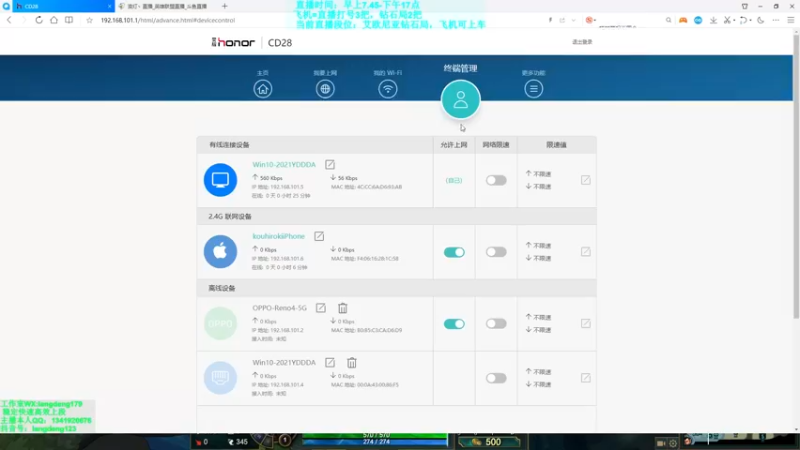800x450 pixels.
Task: Click the logout link at top right
Action: (582, 42)
